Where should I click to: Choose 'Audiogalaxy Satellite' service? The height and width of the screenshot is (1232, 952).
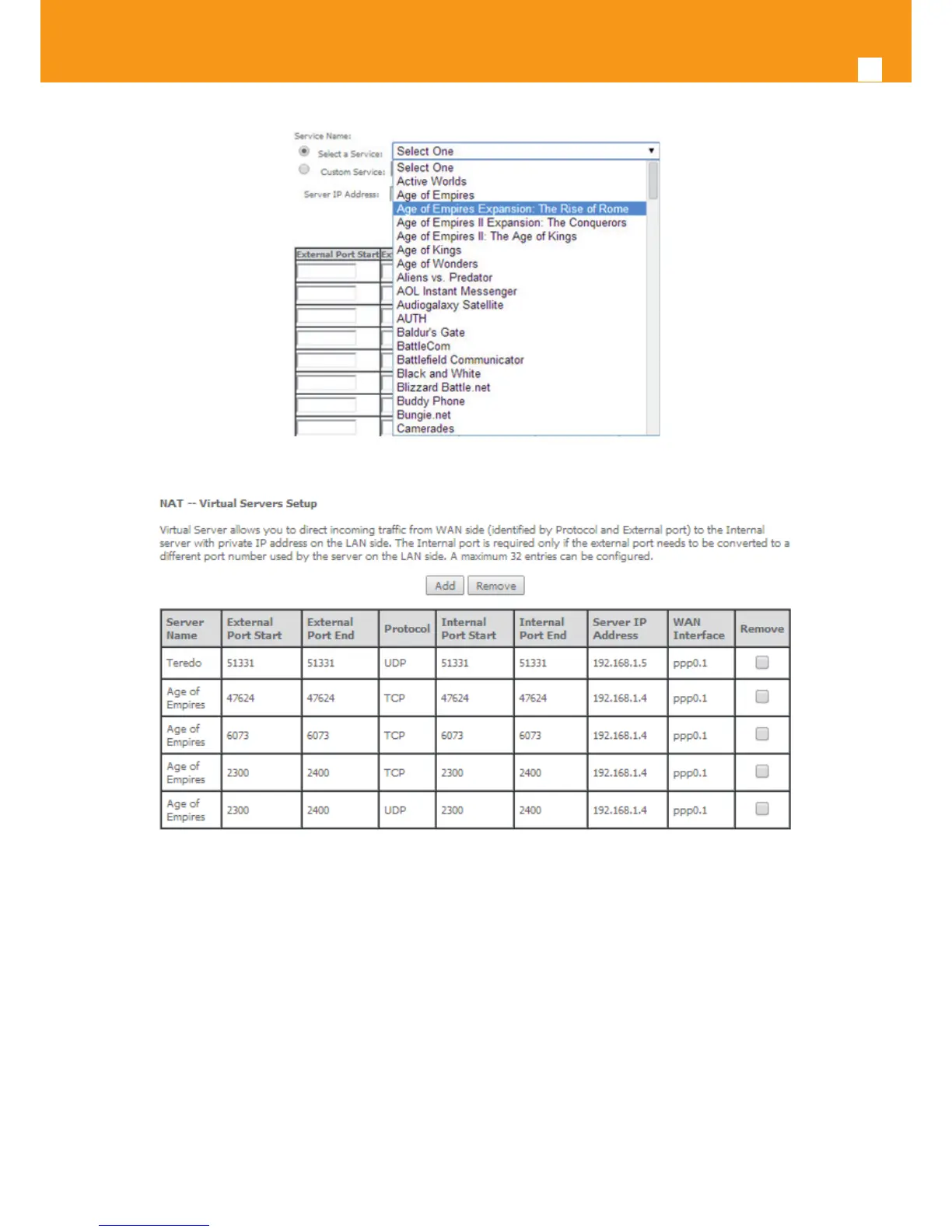450,305
